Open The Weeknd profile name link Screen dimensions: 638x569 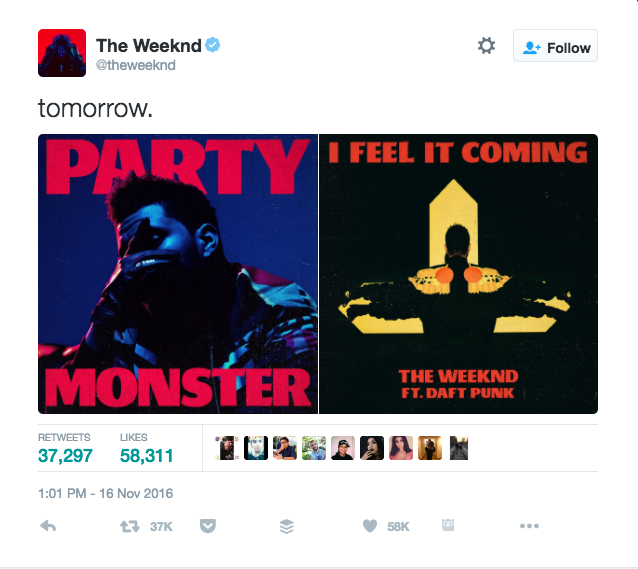(x=149, y=45)
